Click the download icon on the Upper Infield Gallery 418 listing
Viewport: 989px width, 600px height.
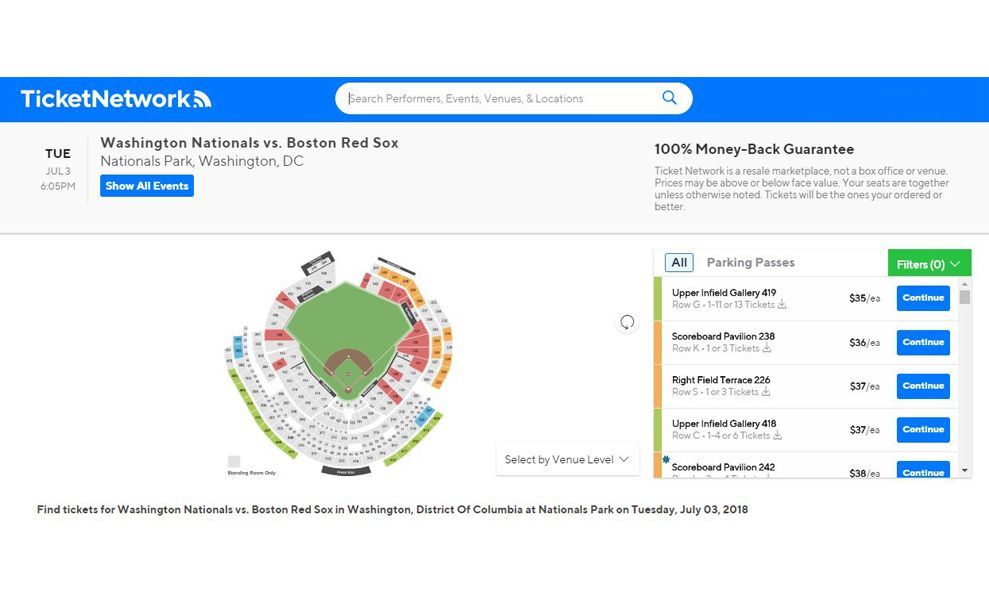(778, 435)
